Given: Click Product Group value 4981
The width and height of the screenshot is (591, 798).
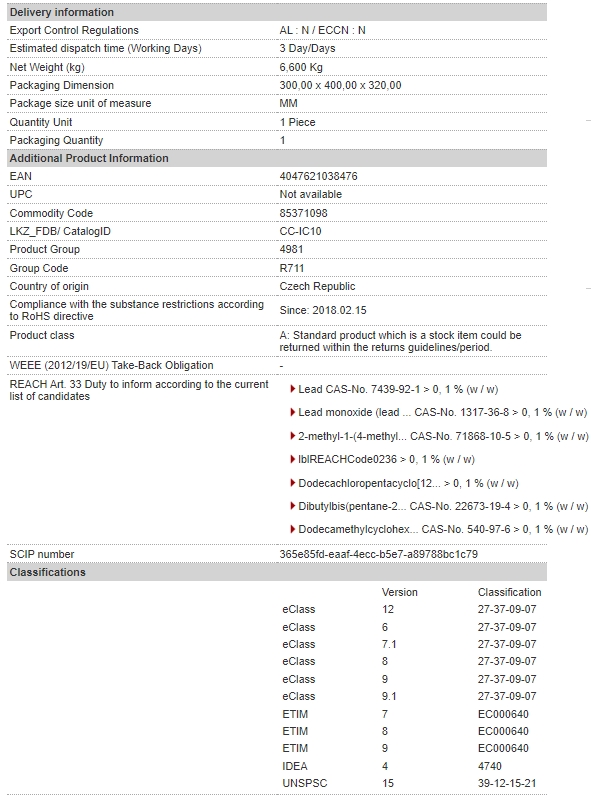Looking at the screenshot, I should (291, 249).
